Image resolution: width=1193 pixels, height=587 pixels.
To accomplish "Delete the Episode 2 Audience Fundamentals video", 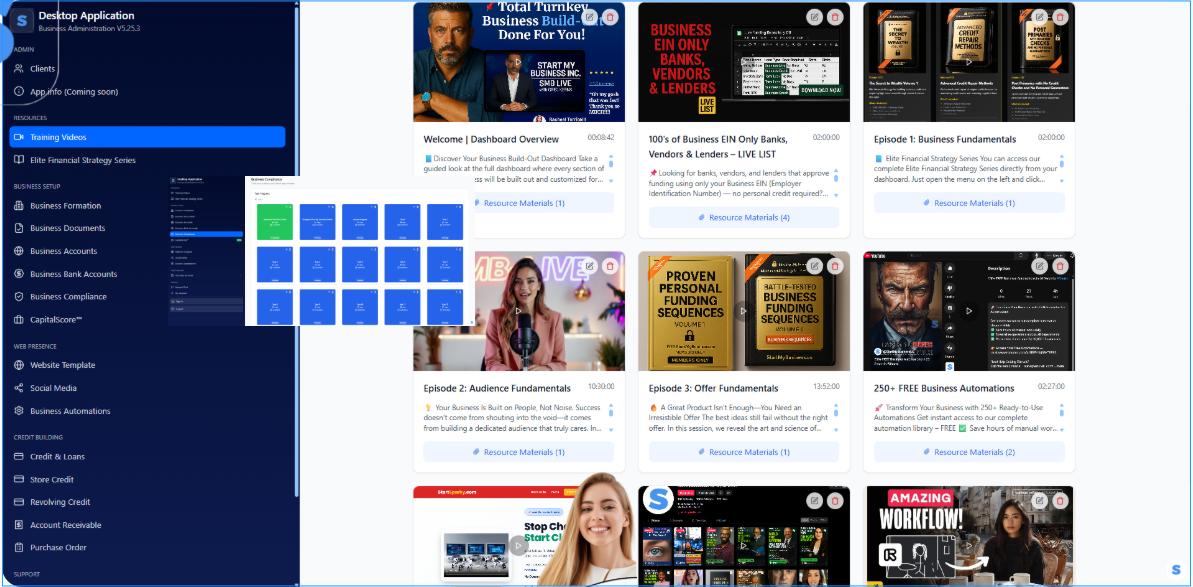I will (x=610, y=266).
